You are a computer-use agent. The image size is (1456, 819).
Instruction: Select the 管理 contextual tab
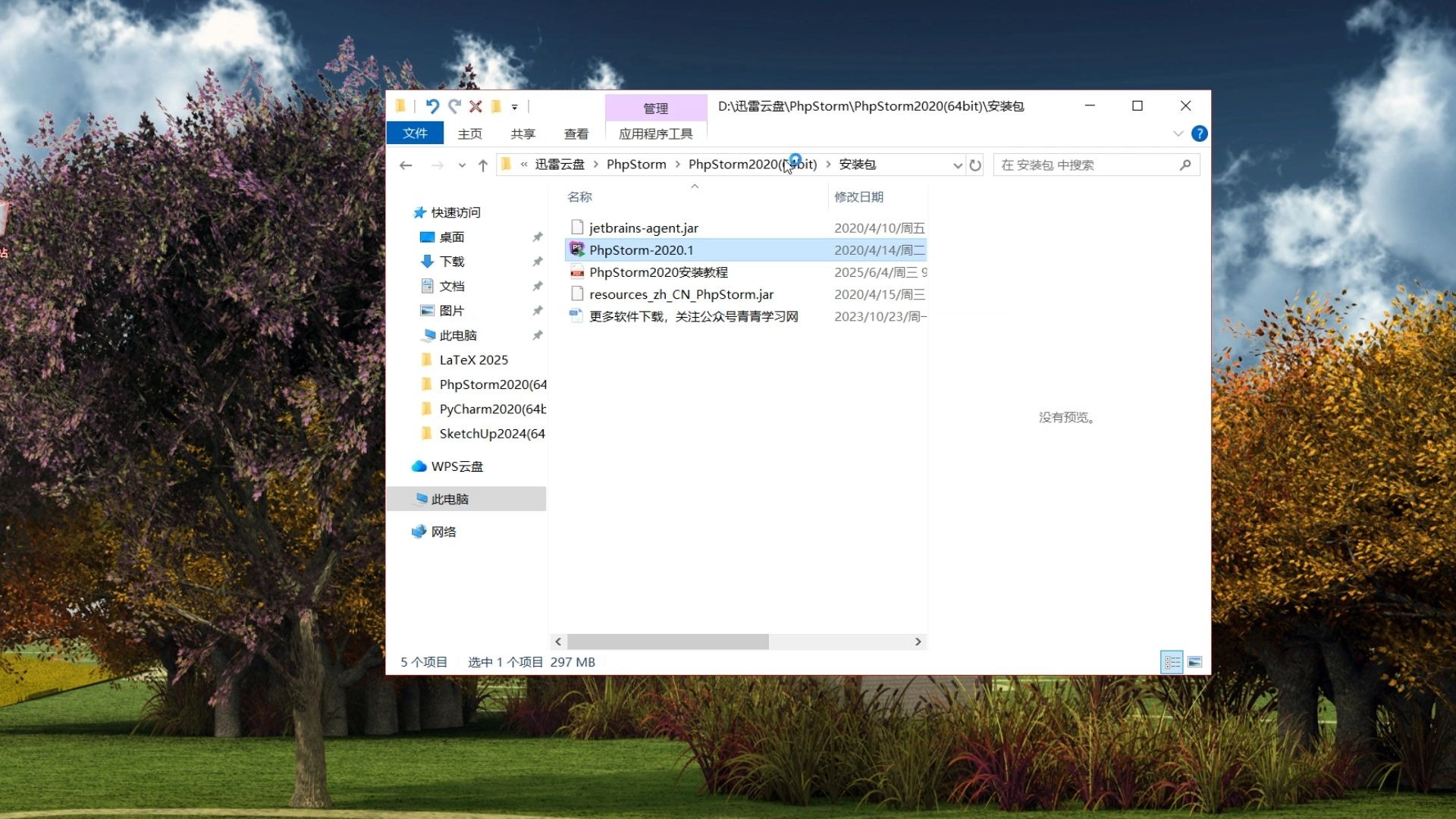tap(656, 108)
